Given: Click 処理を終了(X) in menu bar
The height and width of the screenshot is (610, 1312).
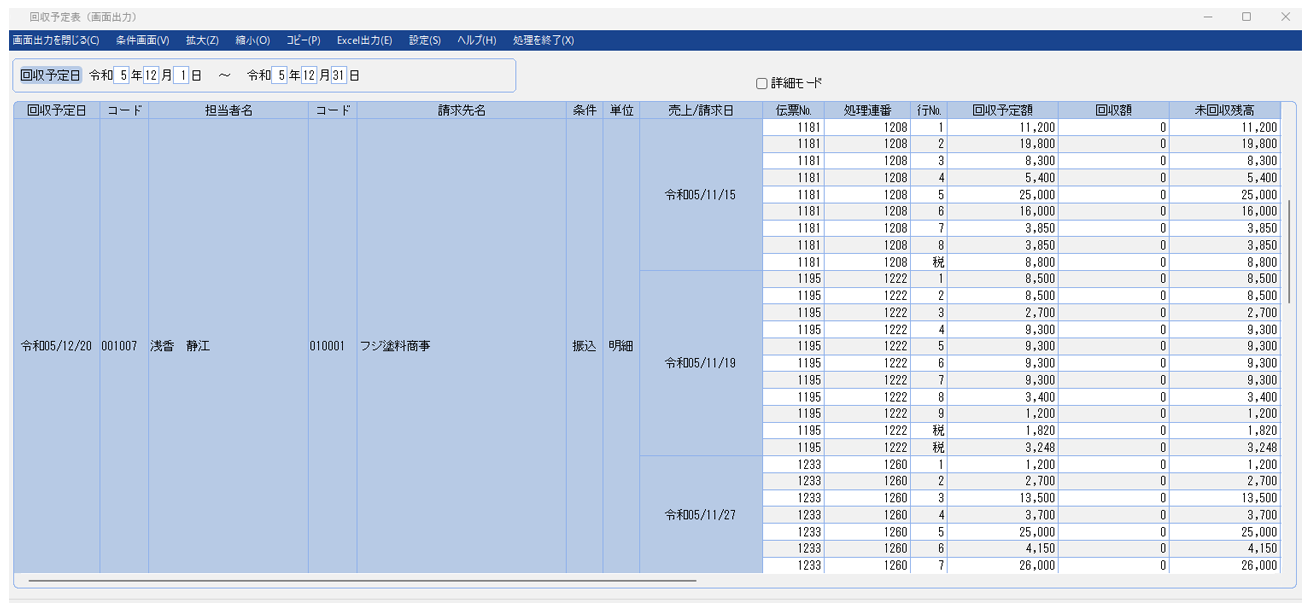Looking at the screenshot, I should coord(543,40).
